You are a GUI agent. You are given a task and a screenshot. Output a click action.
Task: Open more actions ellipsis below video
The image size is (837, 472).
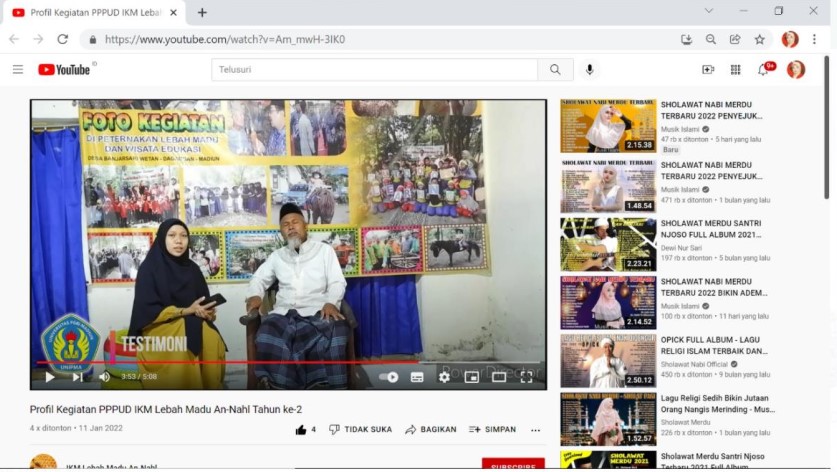coord(535,430)
